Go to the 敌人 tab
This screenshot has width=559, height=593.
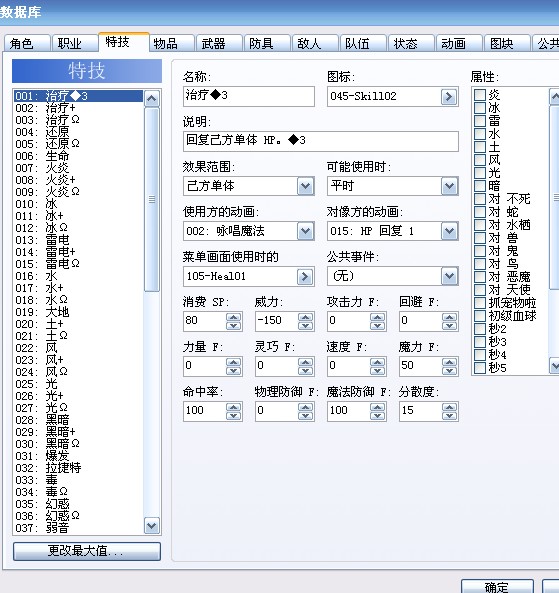315,43
